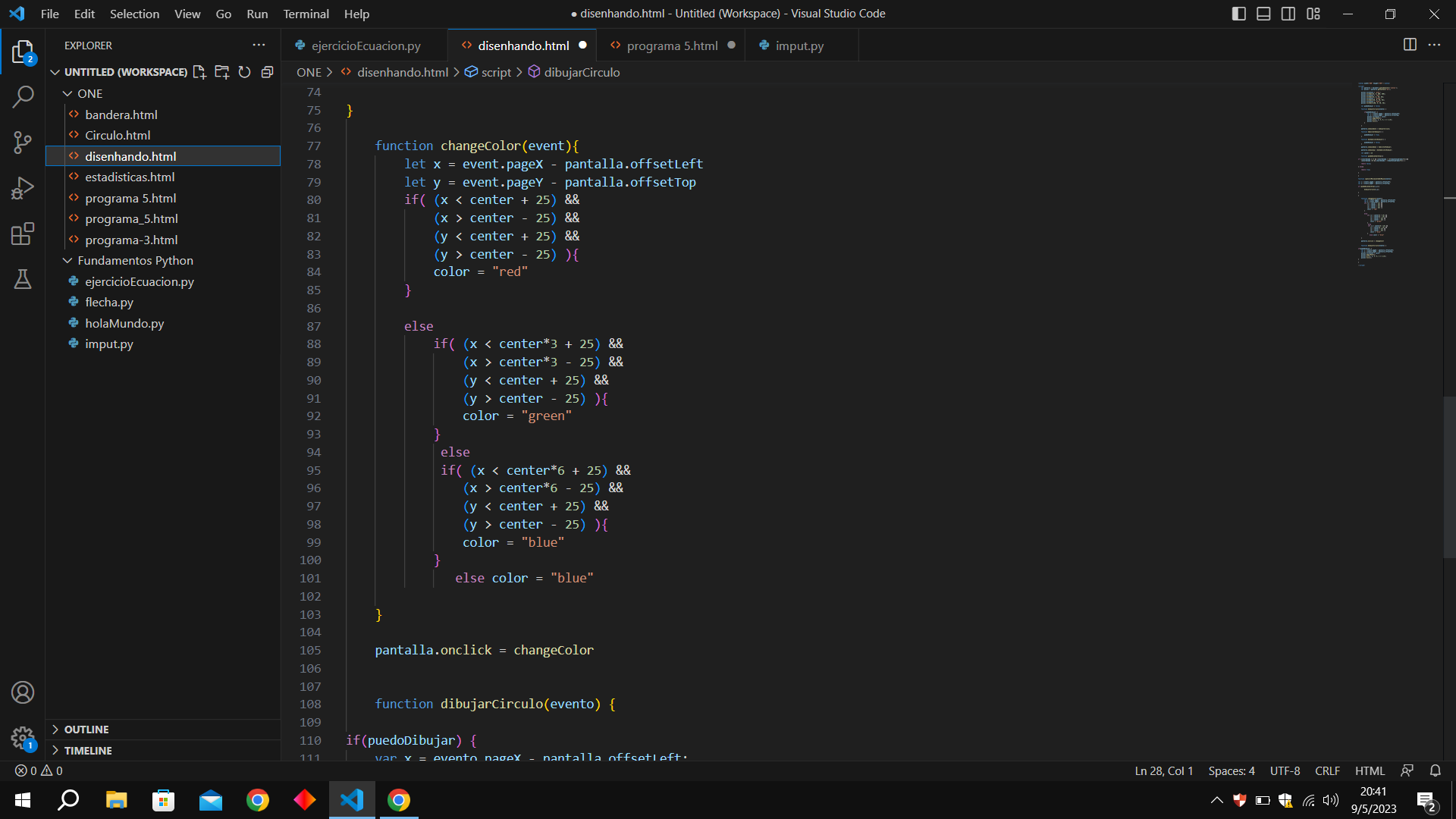The height and width of the screenshot is (819, 1456).
Task: Open the Testing flask view
Action: tap(23, 279)
